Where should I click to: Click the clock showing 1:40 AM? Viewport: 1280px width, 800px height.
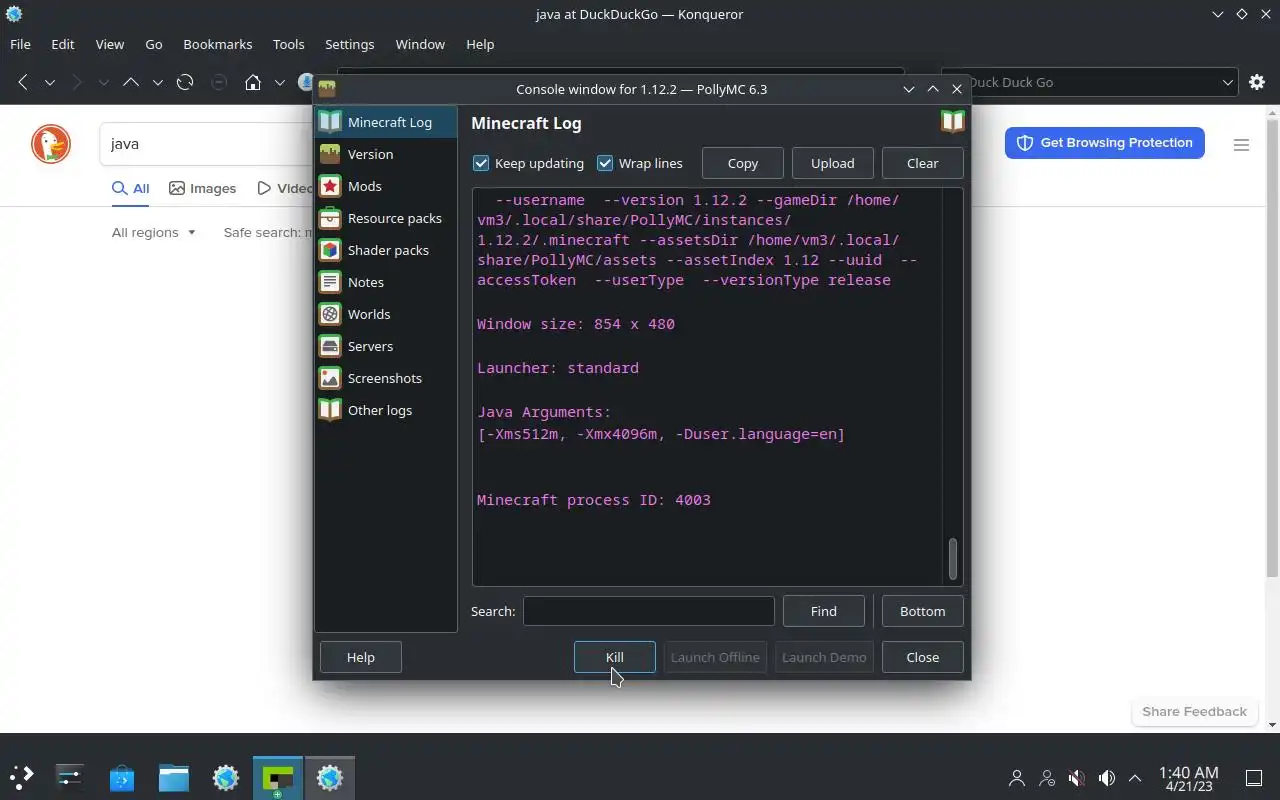[1189, 772]
